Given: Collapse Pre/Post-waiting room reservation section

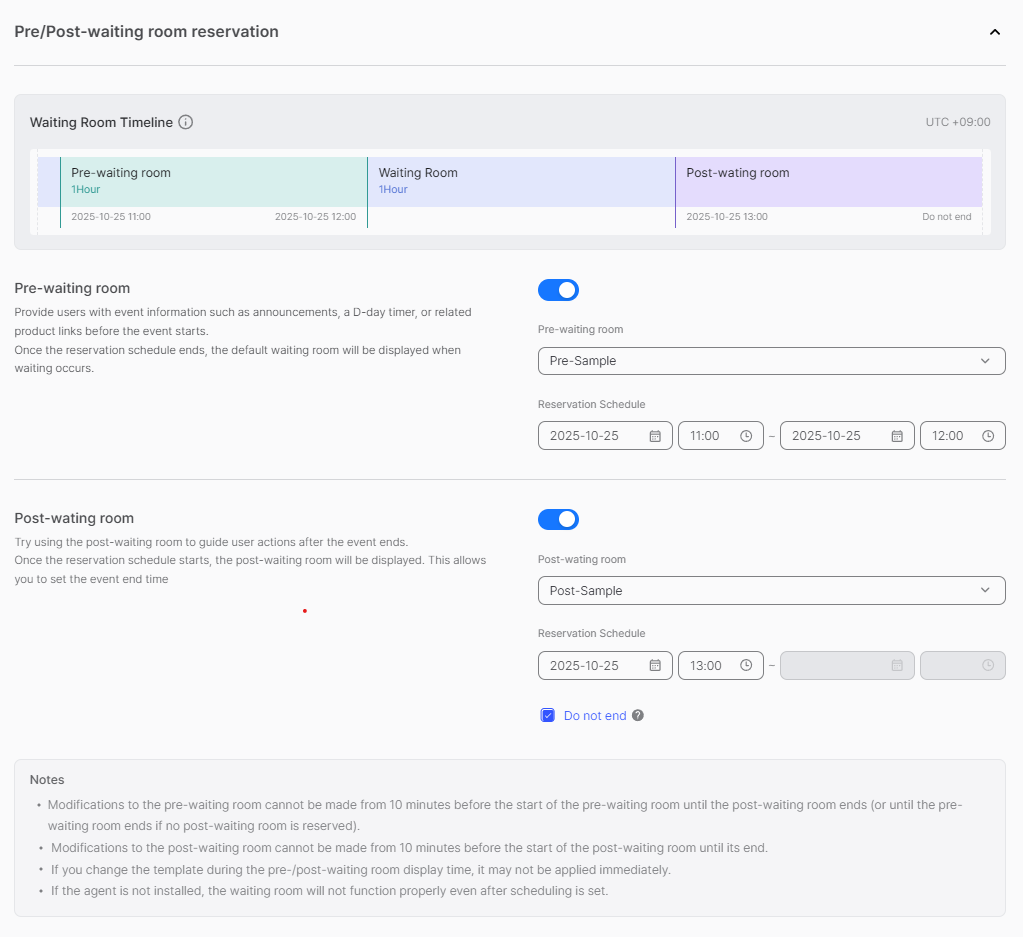Looking at the screenshot, I should pos(994,32).
